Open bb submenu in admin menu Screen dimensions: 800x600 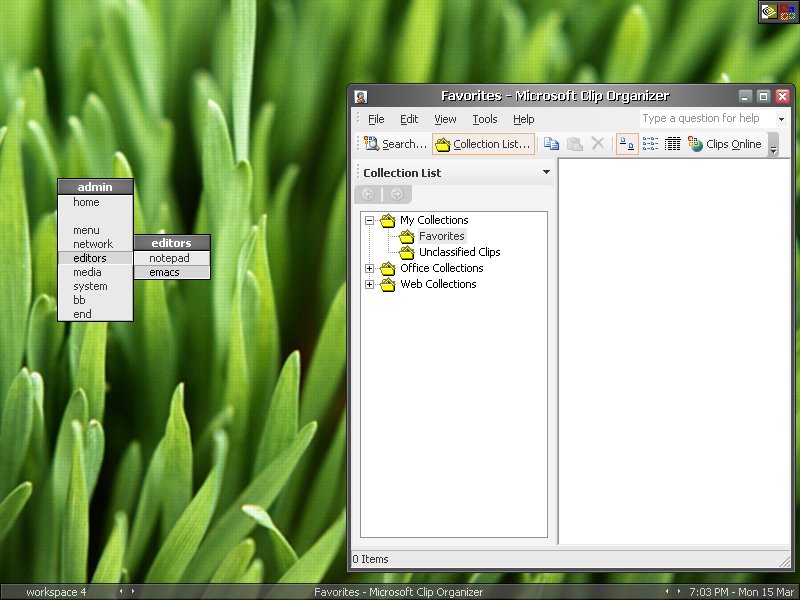95,299
